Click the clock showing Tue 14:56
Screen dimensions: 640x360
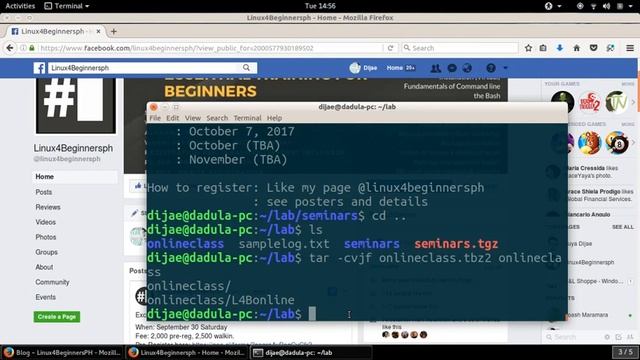point(320,6)
